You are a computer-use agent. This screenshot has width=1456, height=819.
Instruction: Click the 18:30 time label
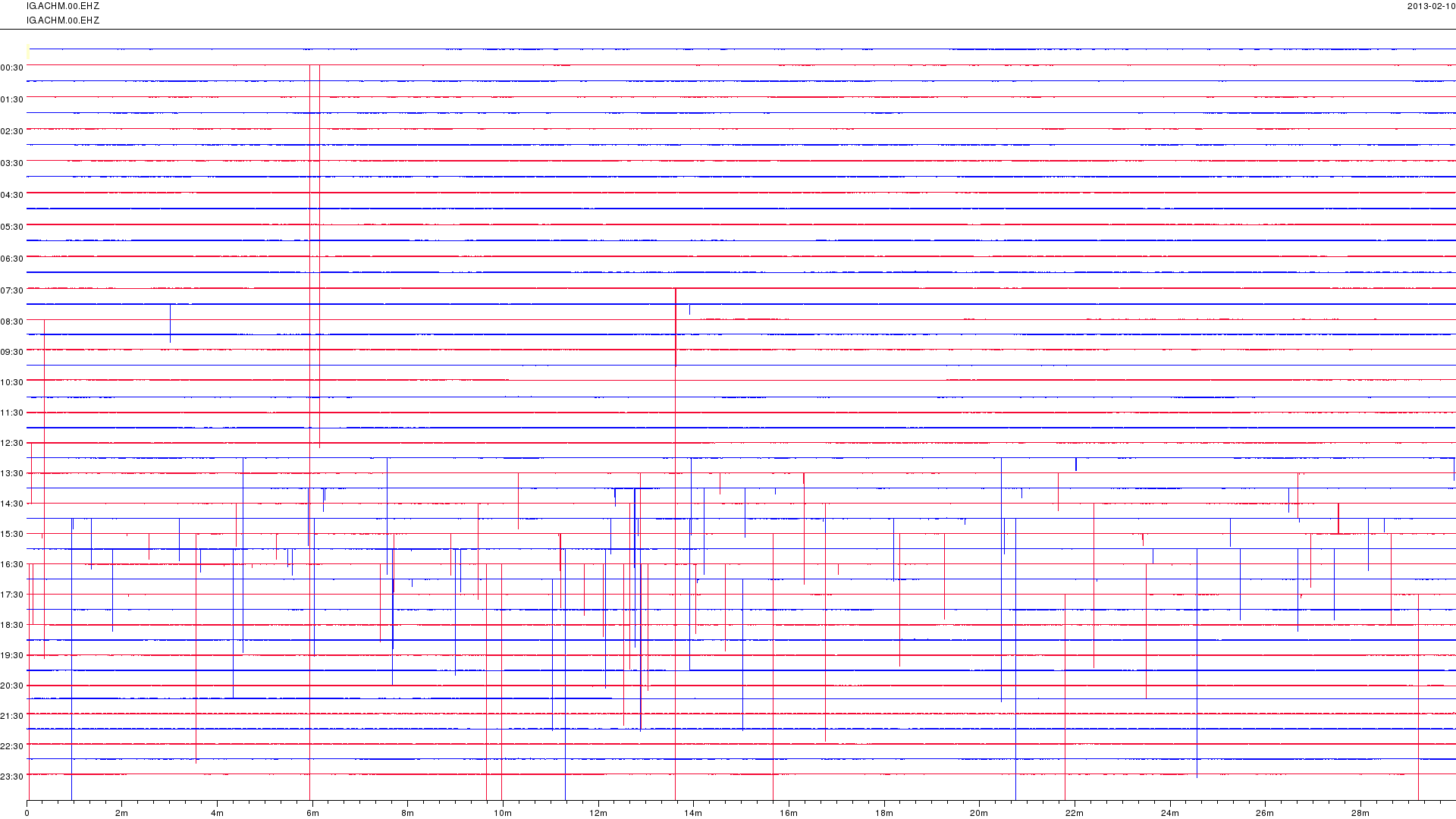point(12,625)
